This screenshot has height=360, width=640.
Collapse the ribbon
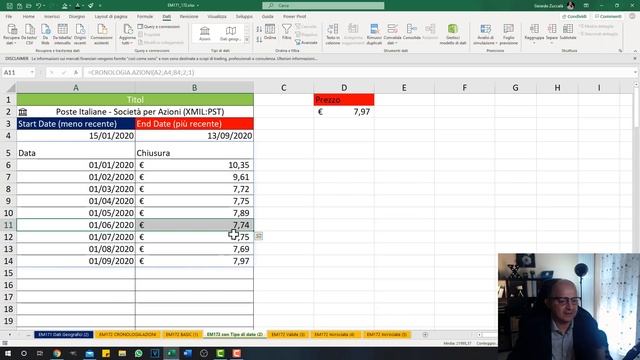coord(635,51)
